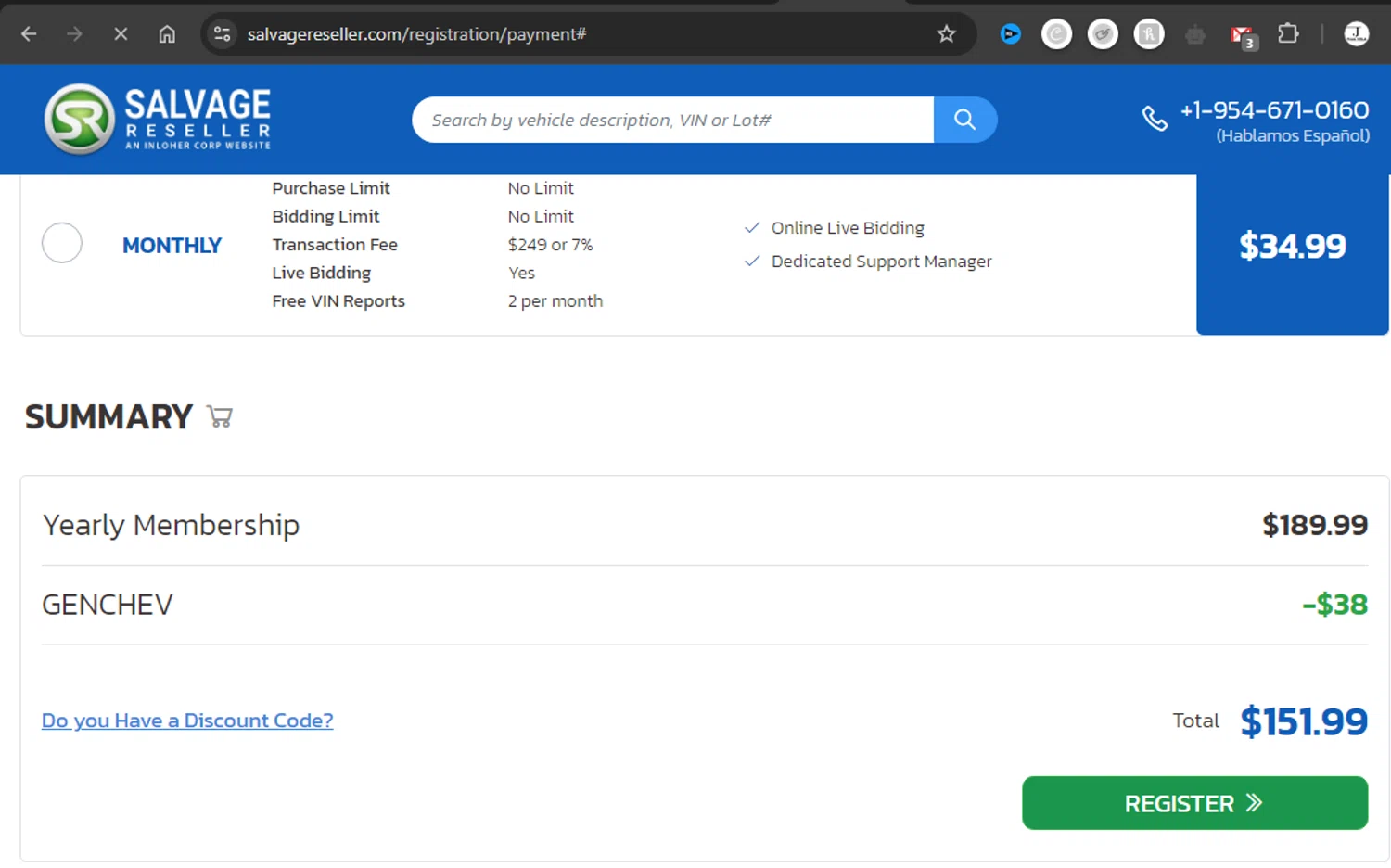1391x868 pixels.
Task: Call the number +1-954-671-0160
Action: tap(1274, 110)
